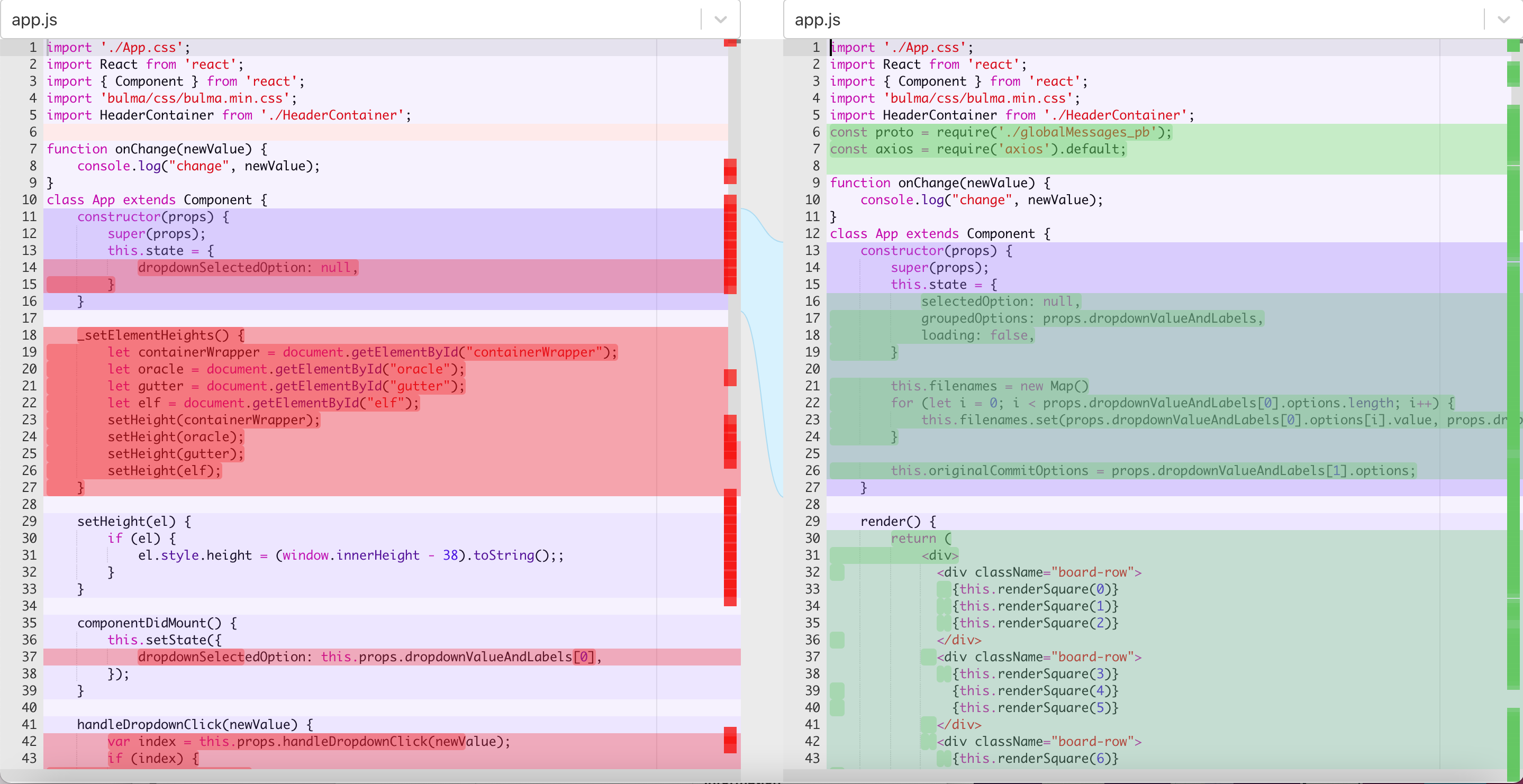Click 'import HeaderContainer' line in right pane

(x=1012, y=115)
